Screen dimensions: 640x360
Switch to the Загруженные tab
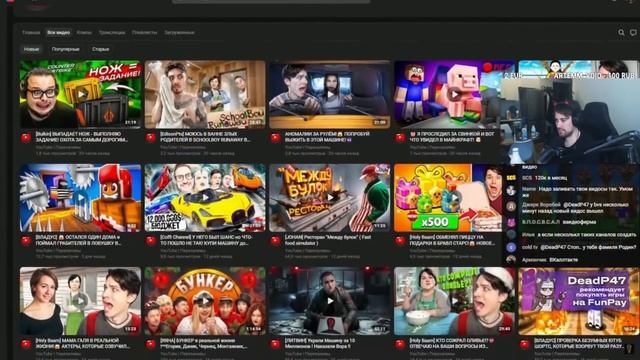179,33
